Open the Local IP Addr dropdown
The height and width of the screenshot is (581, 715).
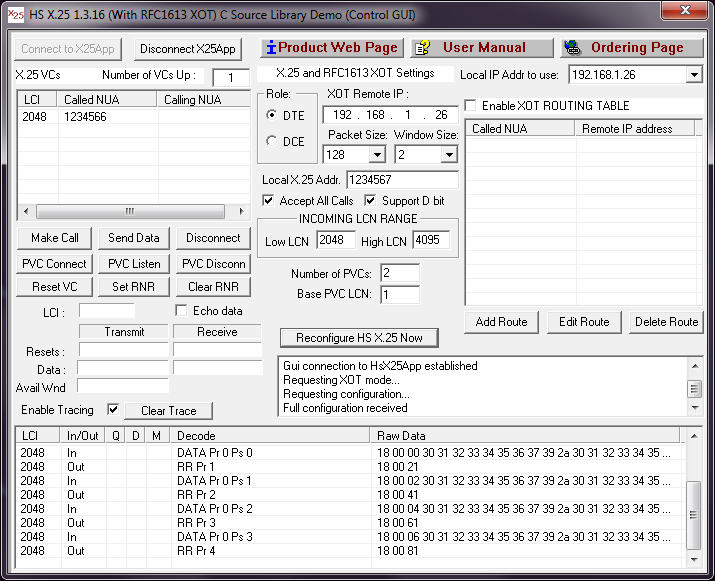[694, 75]
